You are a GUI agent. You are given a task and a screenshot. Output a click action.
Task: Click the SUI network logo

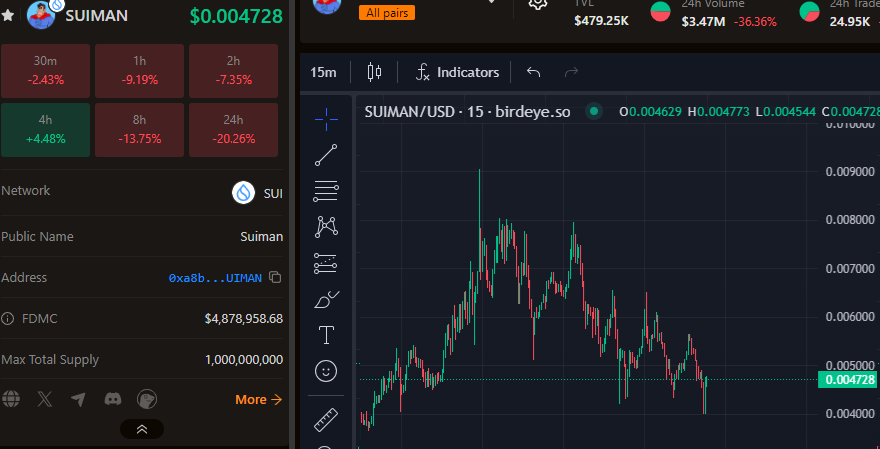(244, 193)
